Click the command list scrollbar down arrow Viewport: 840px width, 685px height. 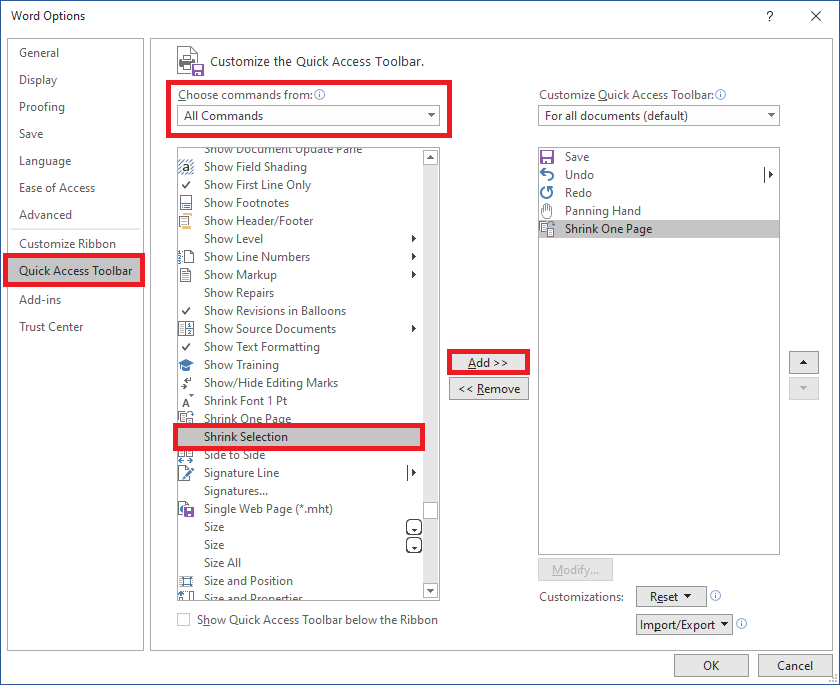coord(431,592)
